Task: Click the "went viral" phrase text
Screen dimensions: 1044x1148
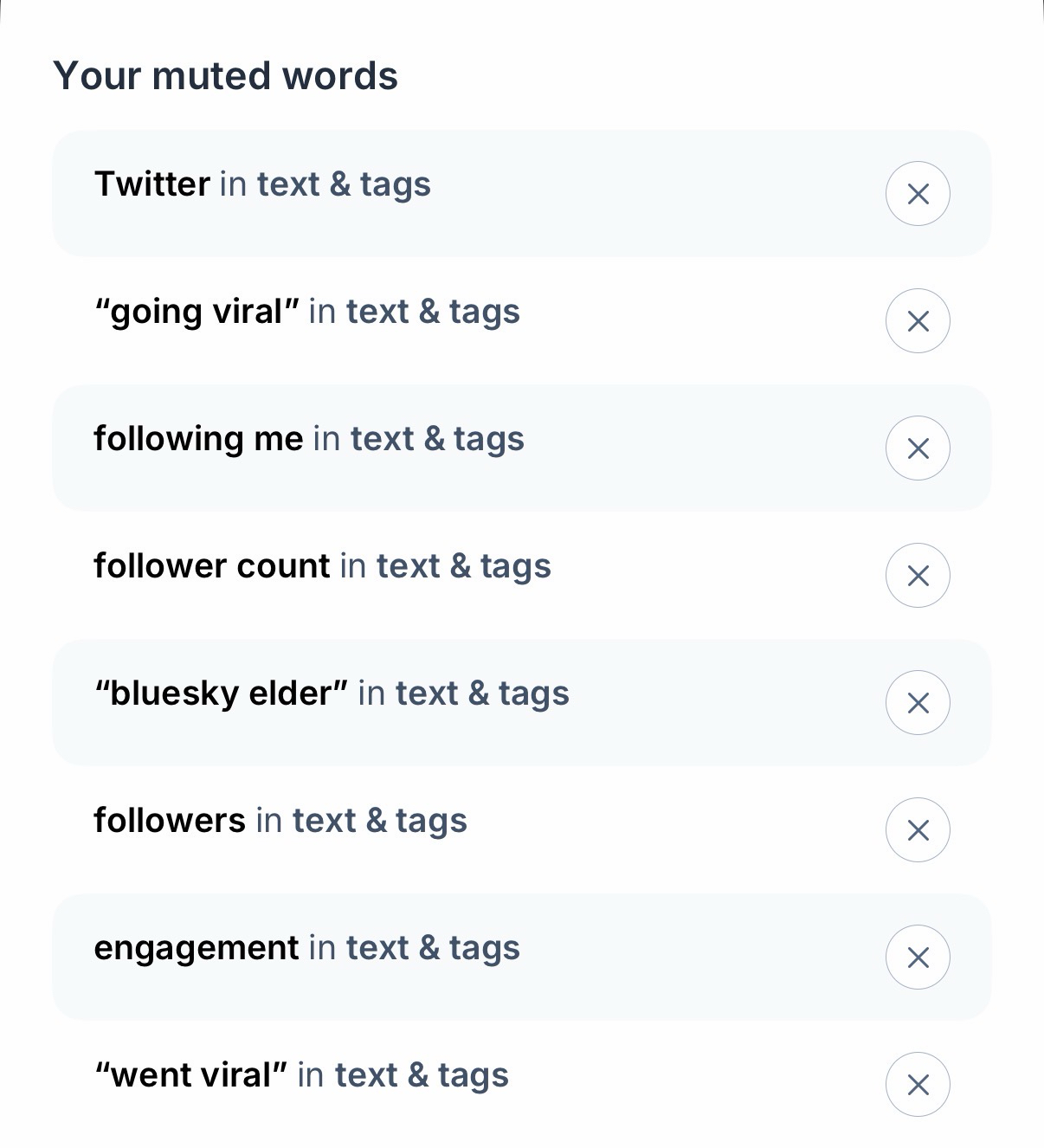Action: 191,1075
